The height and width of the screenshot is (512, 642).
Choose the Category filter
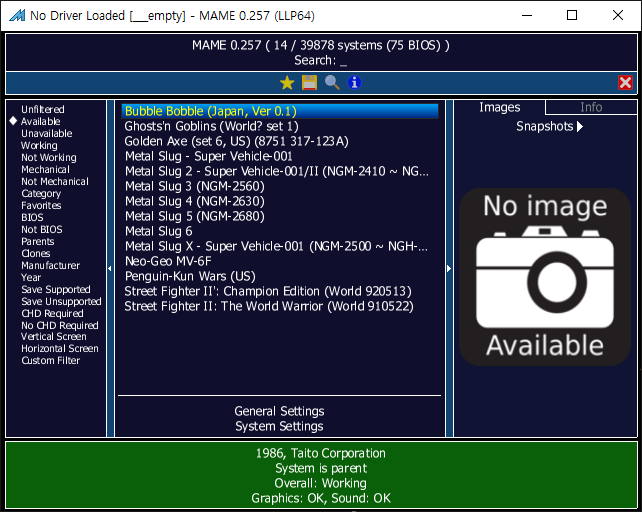[x=41, y=193]
